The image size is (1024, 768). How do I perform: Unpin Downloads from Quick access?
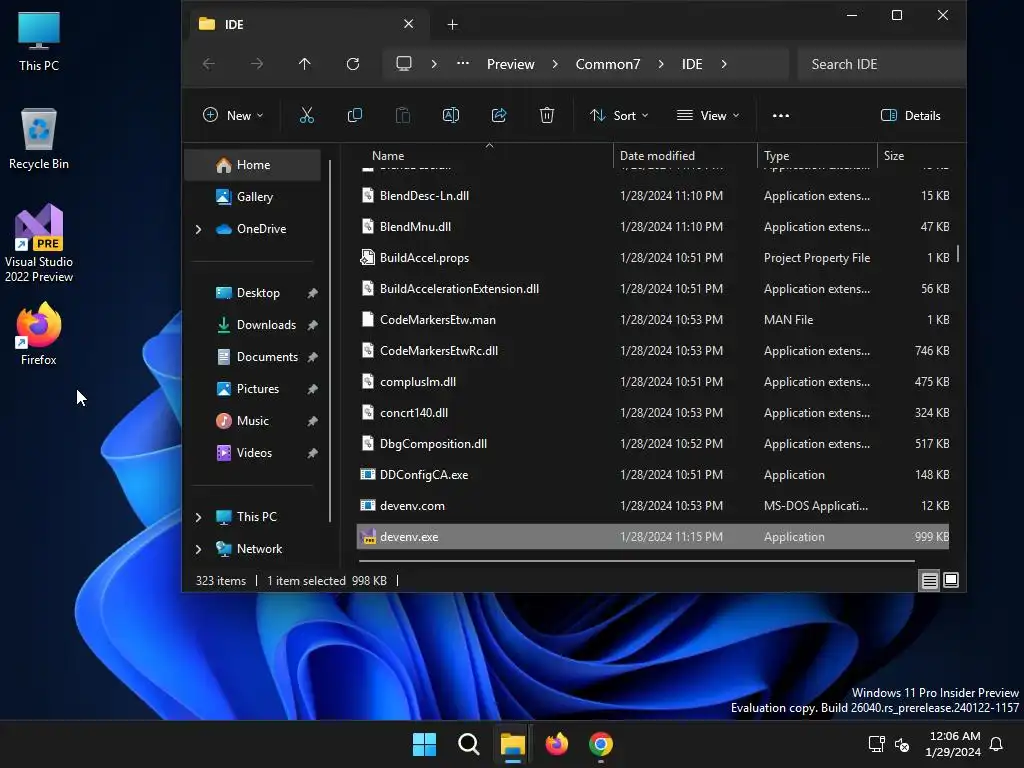pos(313,325)
